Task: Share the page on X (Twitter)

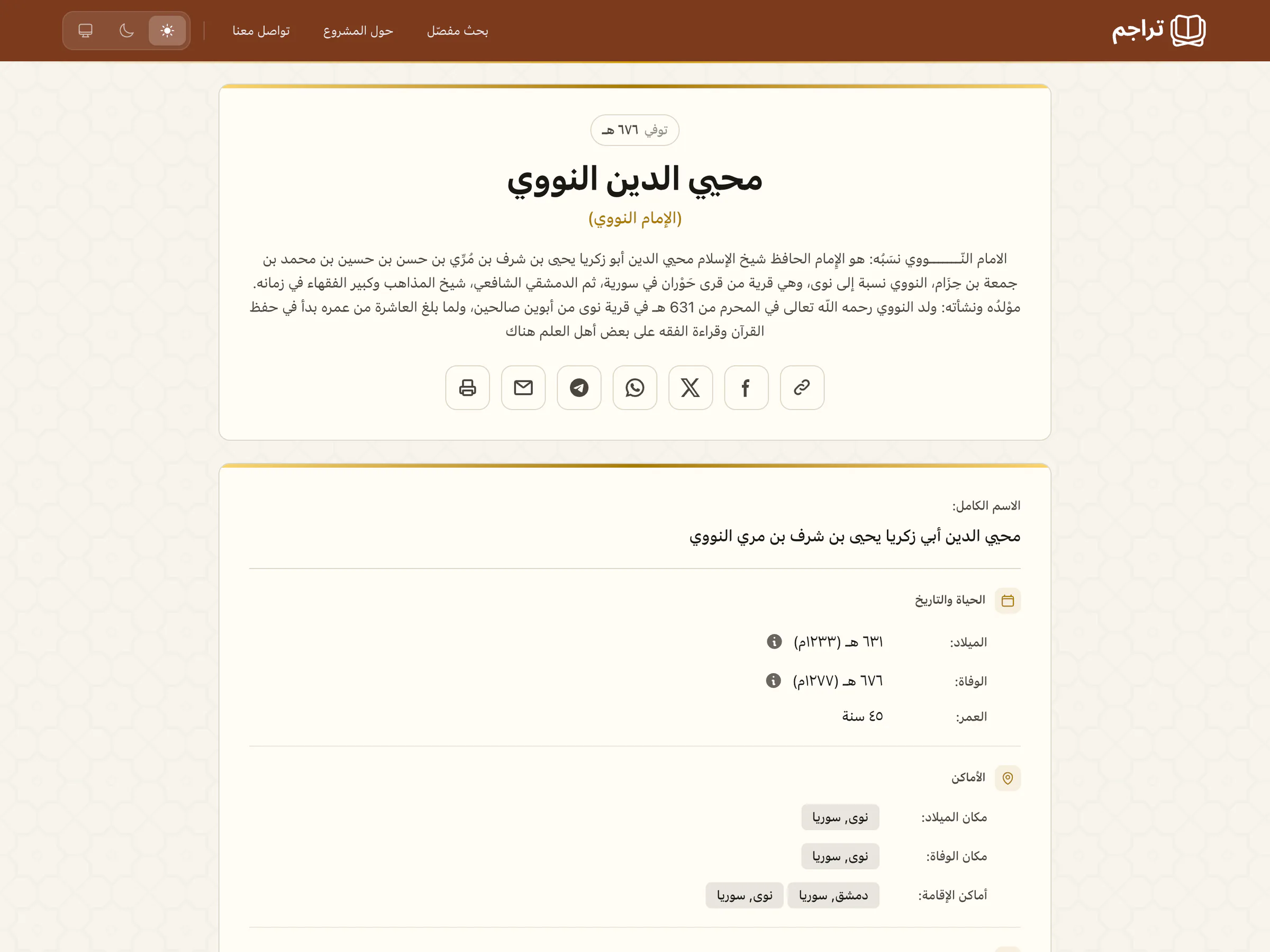Action: pos(690,387)
